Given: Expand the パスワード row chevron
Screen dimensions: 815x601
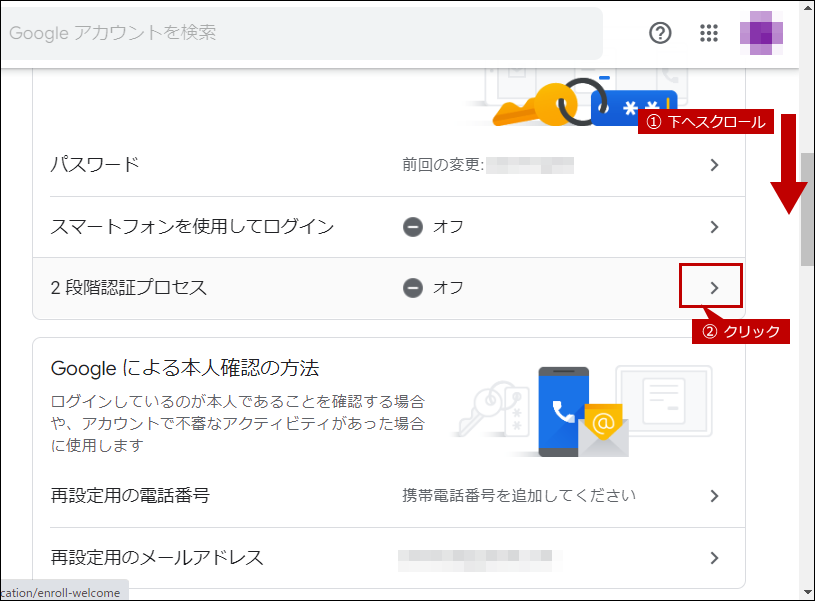Looking at the screenshot, I should pyautogui.click(x=714, y=165).
